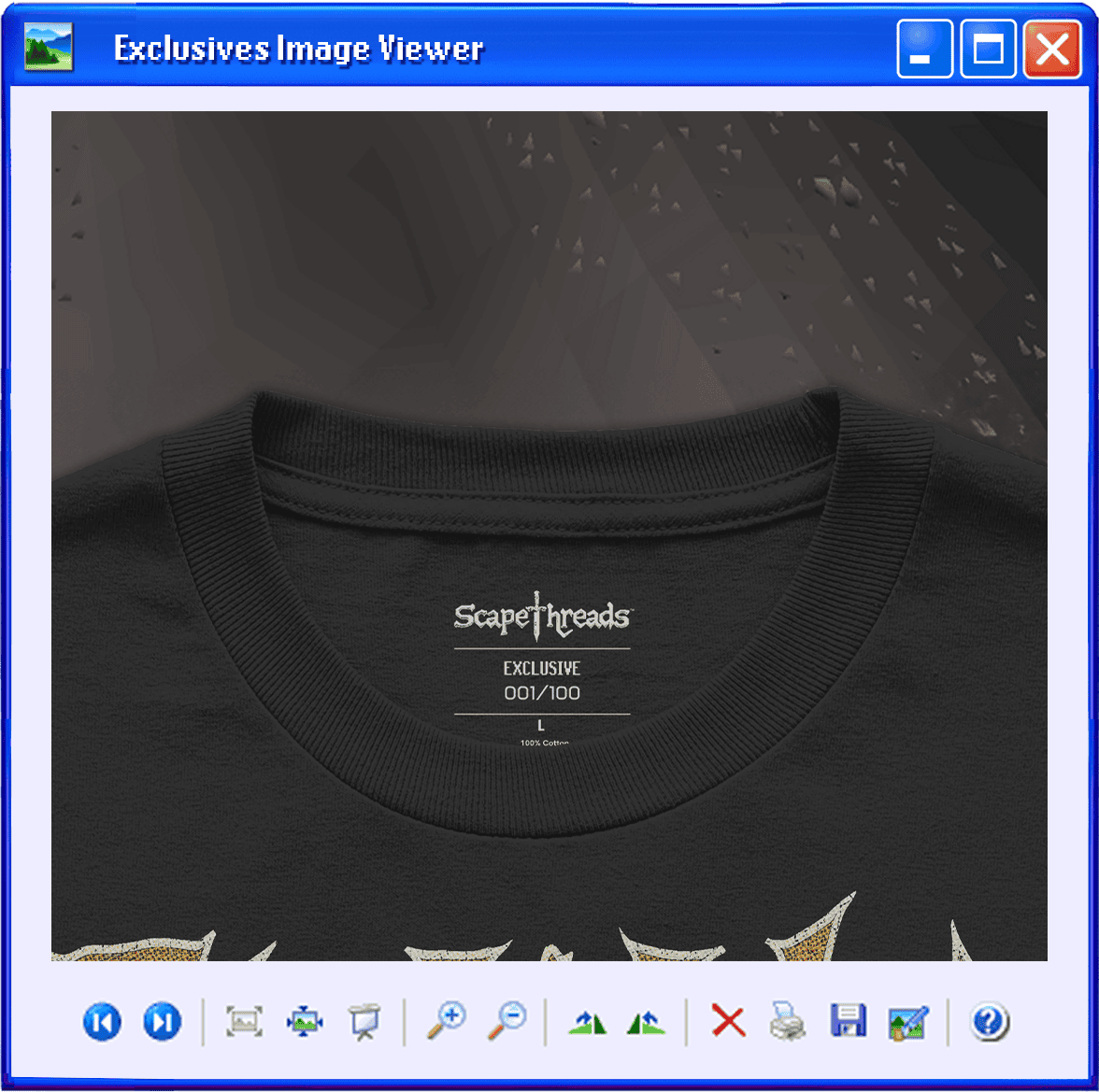Click the picture icon in the title bar
Viewport: 1099px width, 1092px height.
[49, 47]
